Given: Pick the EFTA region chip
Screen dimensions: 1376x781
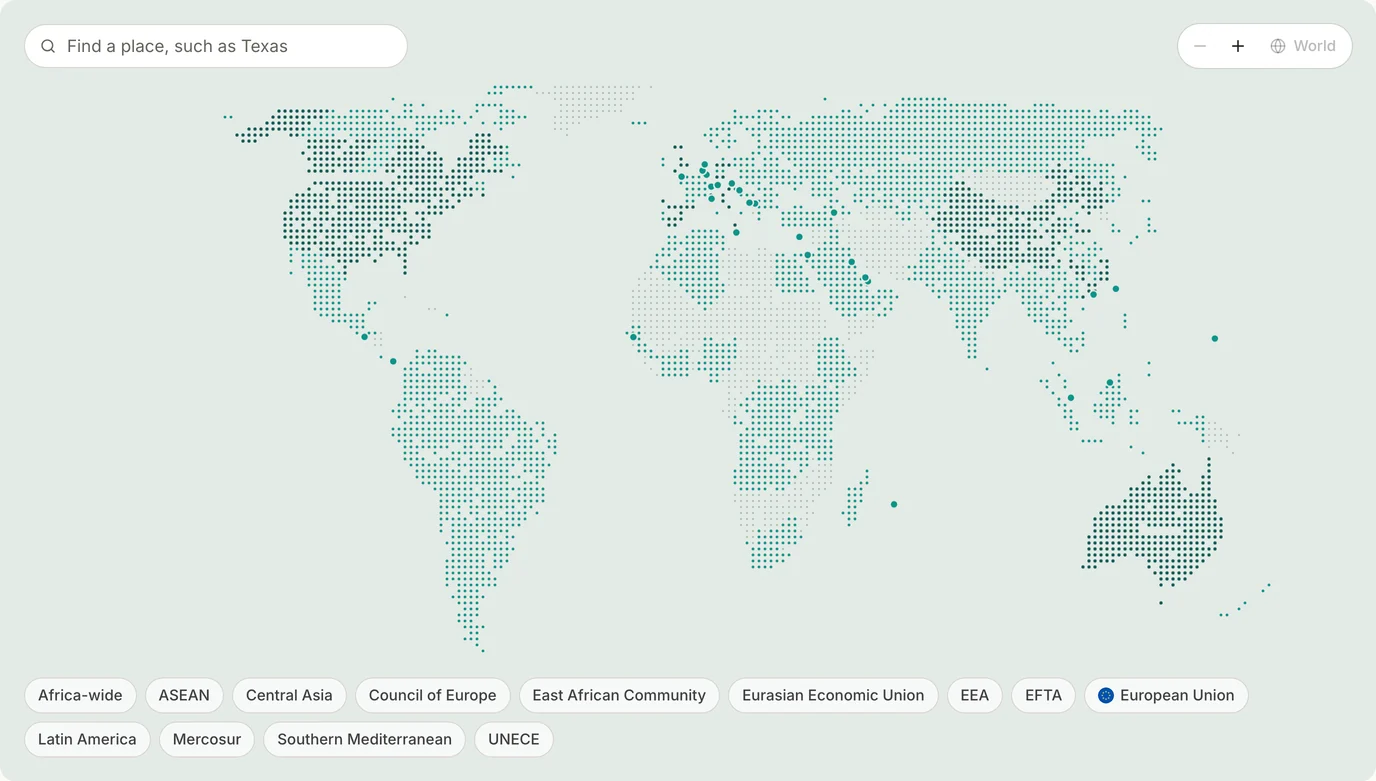Looking at the screenshot, I should pos(1043,695).
